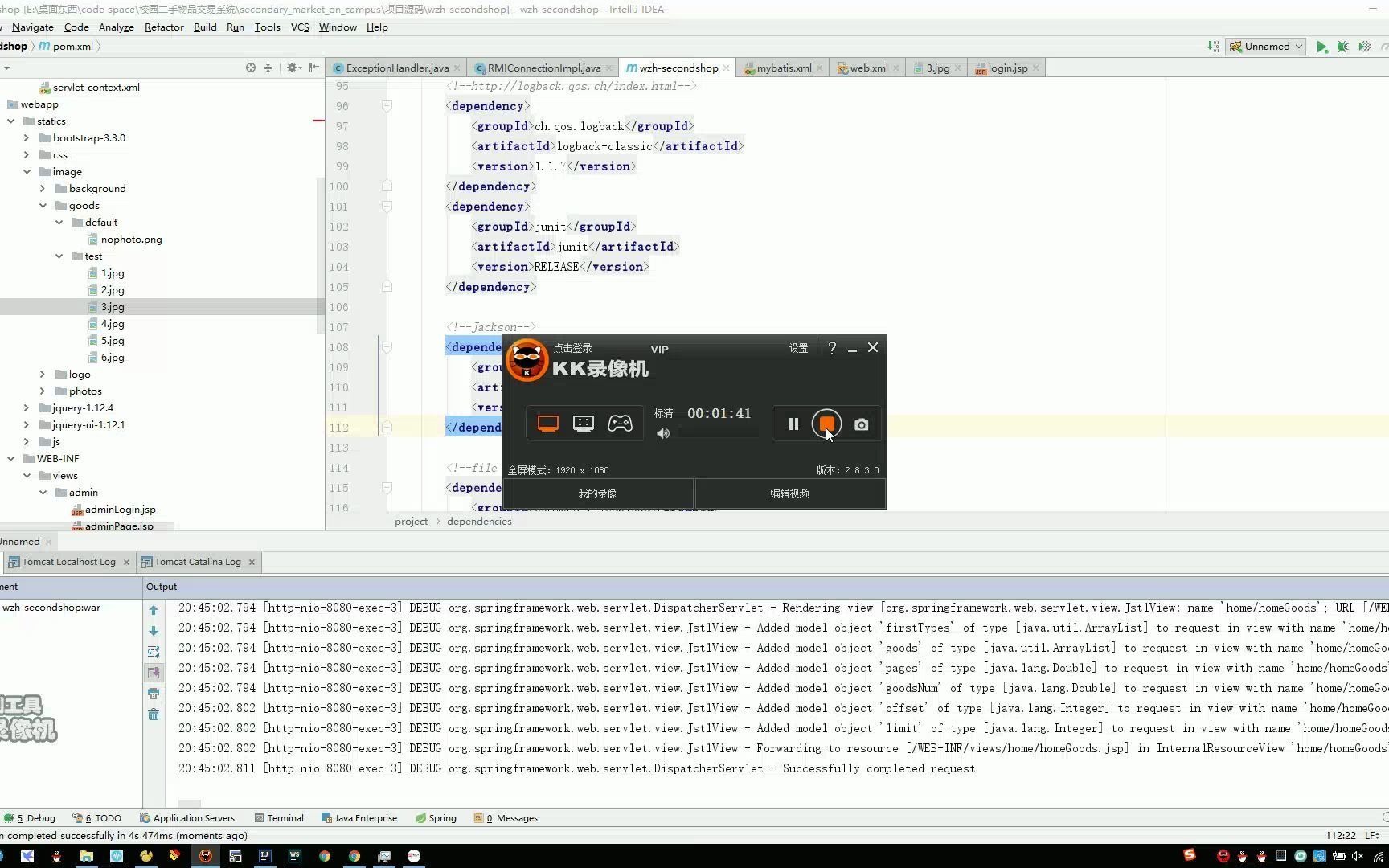Debug the Unnamed configuration with bug icon

pyautogui.click(x=1342, y=47)
